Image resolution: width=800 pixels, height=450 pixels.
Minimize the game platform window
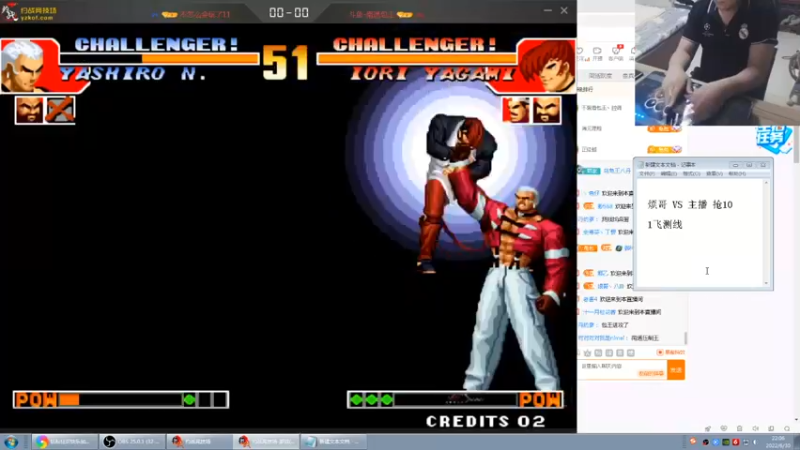click(547, 10)
